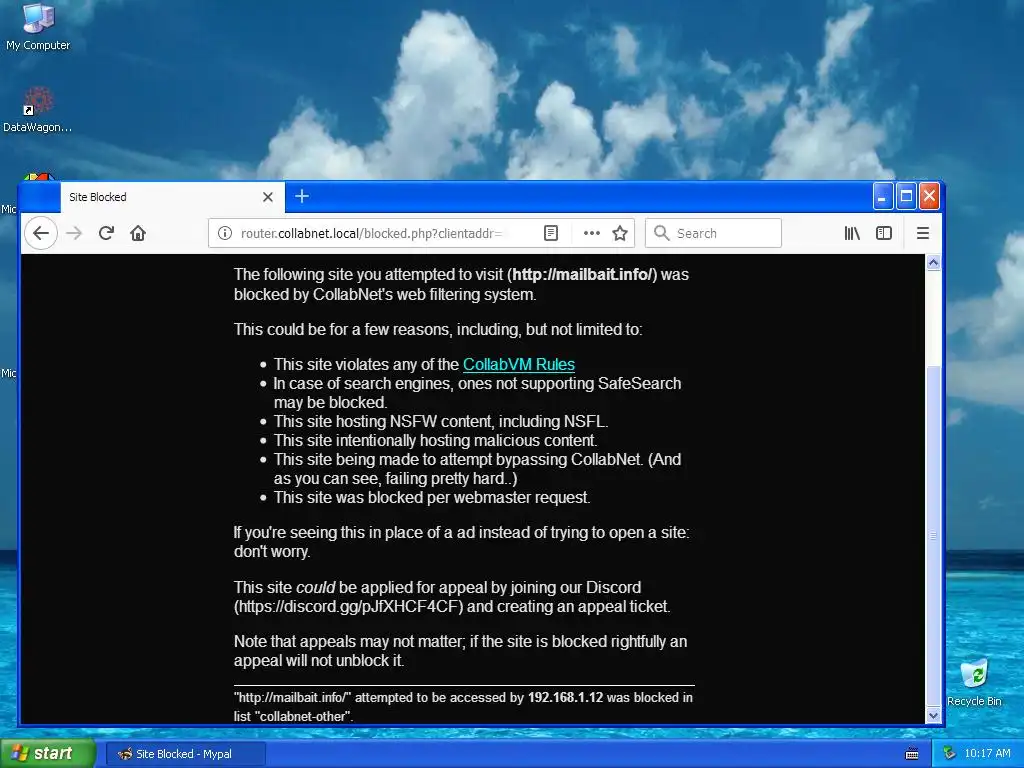Click the forward navigation arrow

tap(74, 233)
